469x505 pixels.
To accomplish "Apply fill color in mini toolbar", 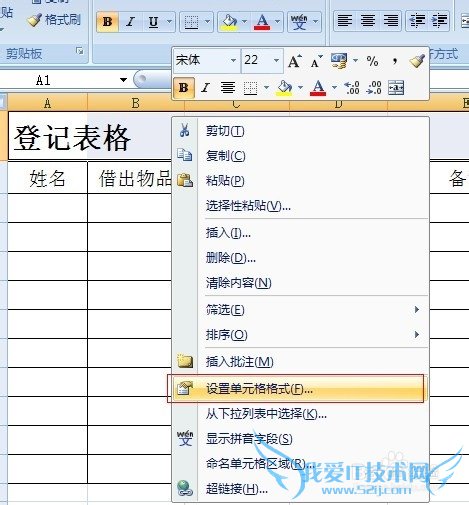I will coord(284,88).
